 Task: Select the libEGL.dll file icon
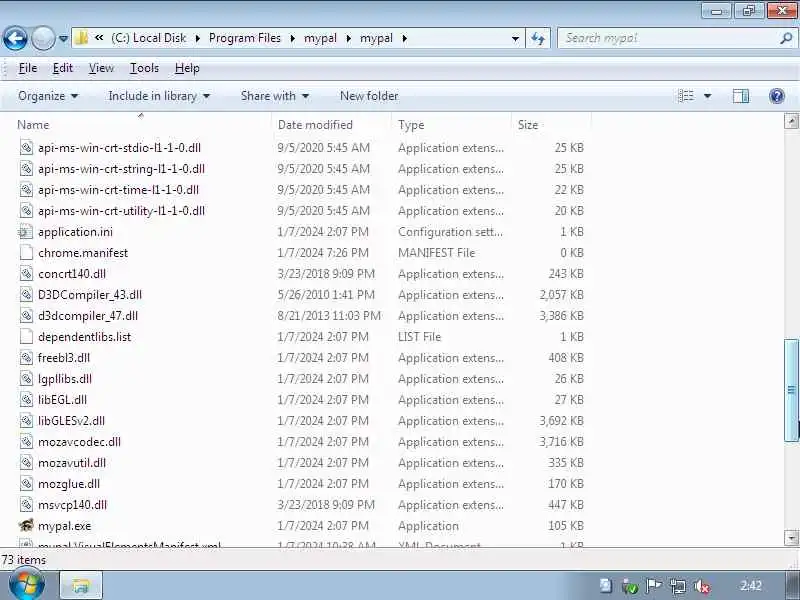tap(26, 399)
